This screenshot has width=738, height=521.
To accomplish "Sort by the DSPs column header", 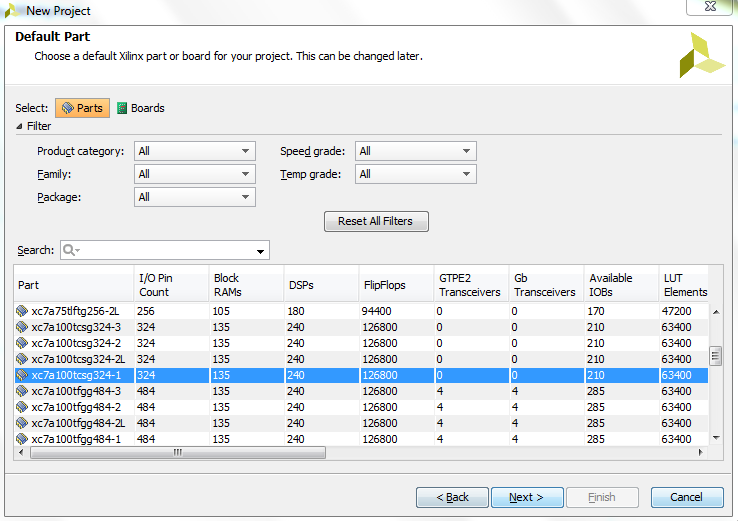I will [x=321, y=284].
